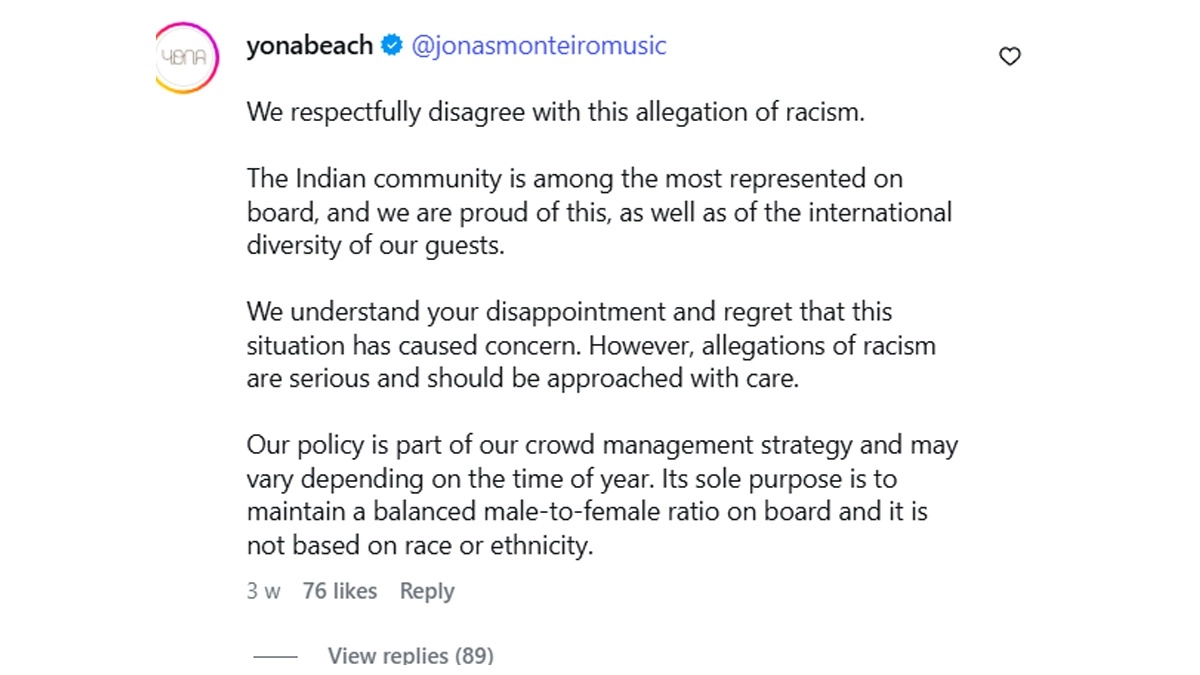Viewport: 1200px width, 675px height.
Task: Click the line starting "situation has caused concern"
Action: point(591,346)
